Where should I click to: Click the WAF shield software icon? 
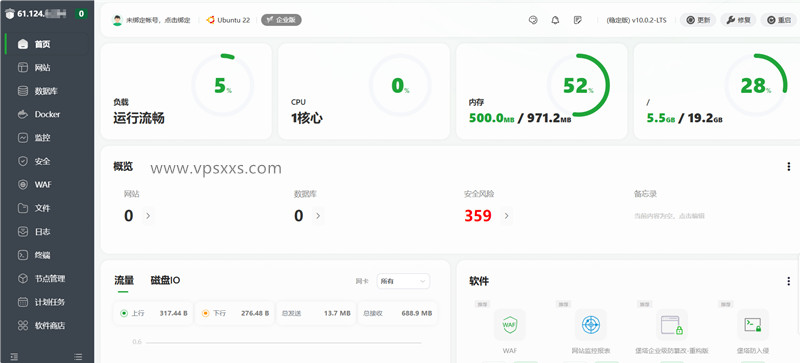pos(509,325)
